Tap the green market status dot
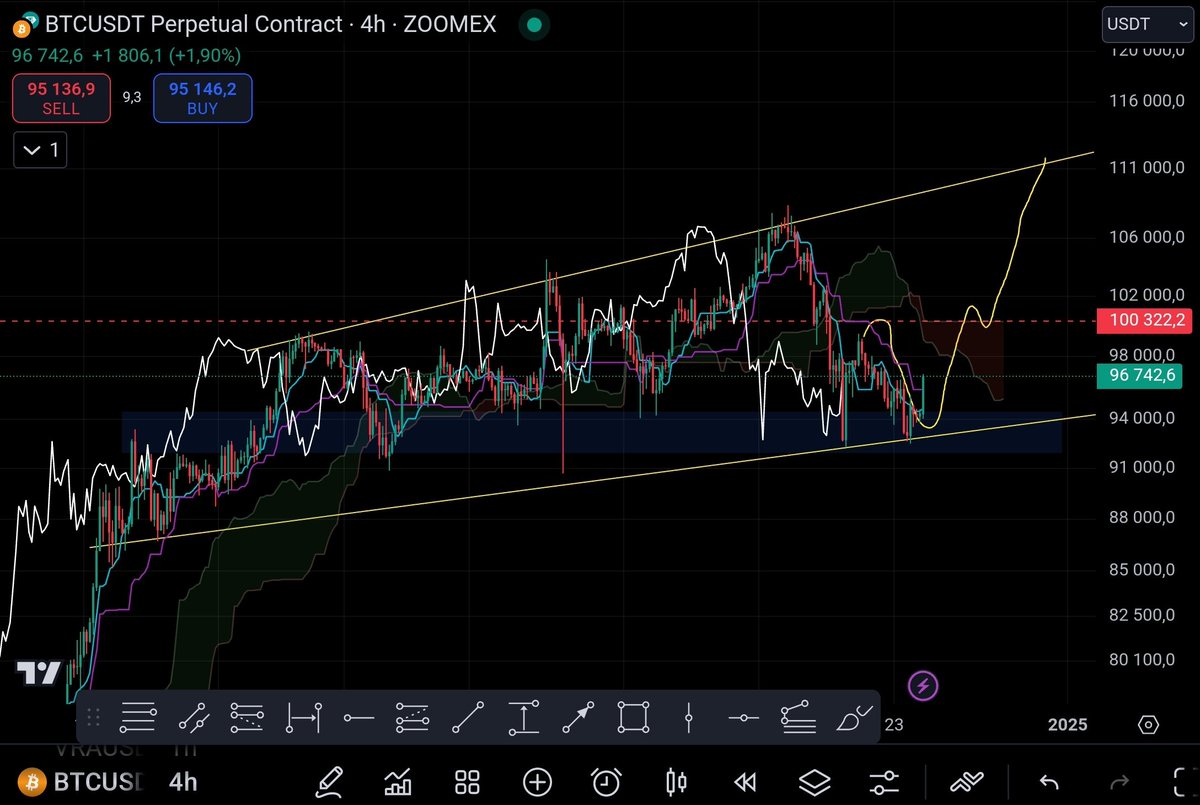1200x805 pixels. [535, 24]
